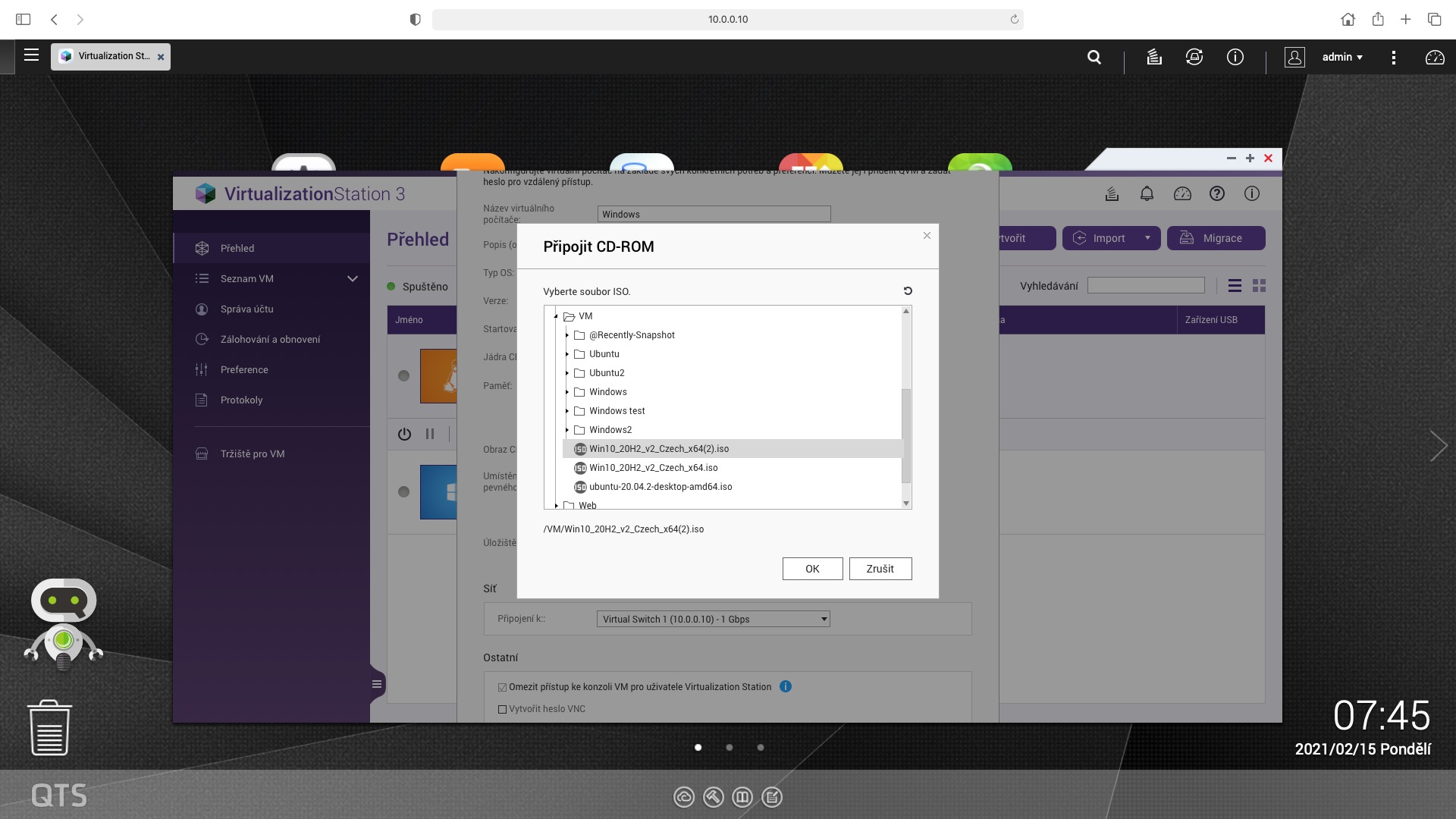Open the Virtual Switch 1 dropdown
The image size is (1456, 819).
point(713,619)
